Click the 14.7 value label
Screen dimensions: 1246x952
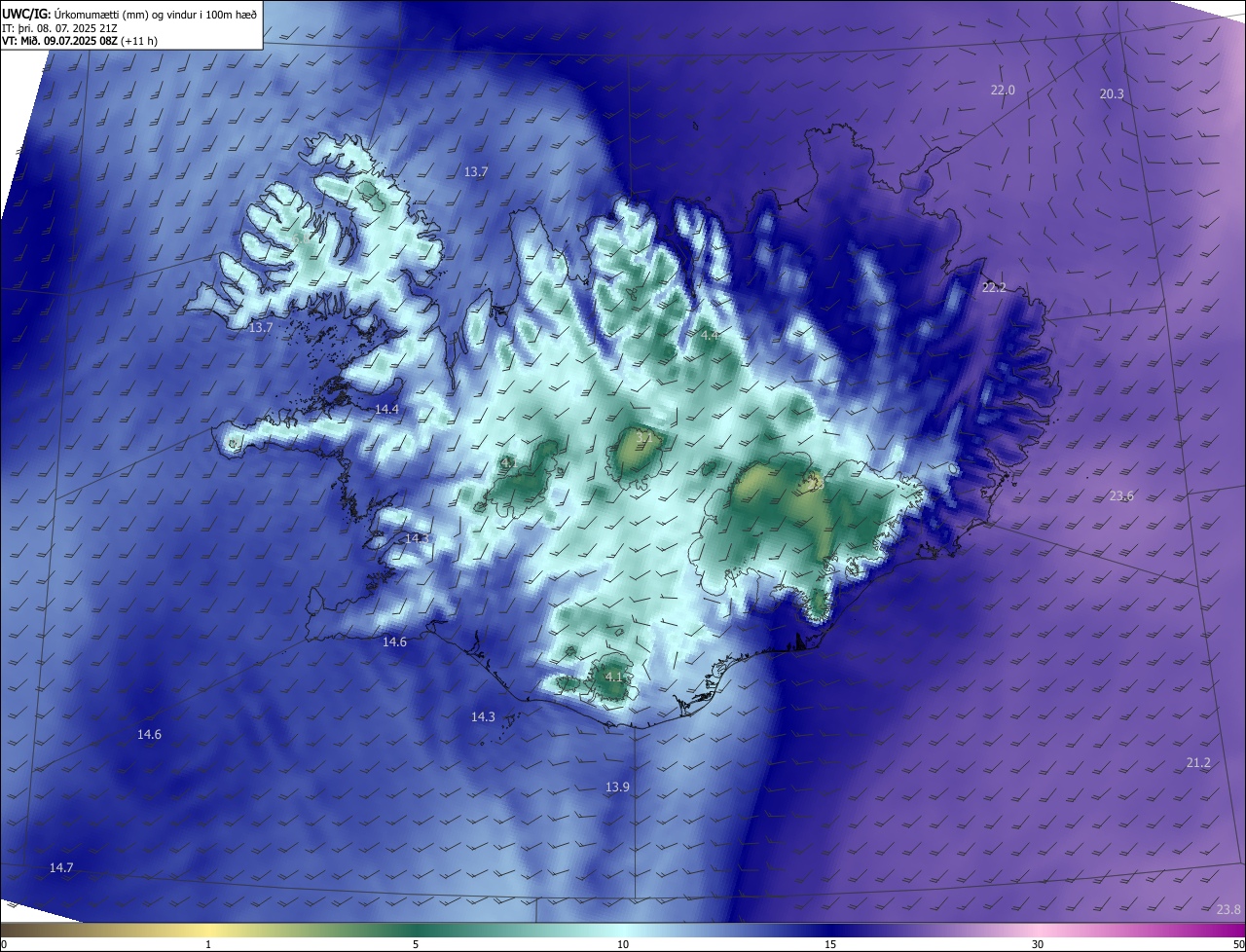[61, 866]
